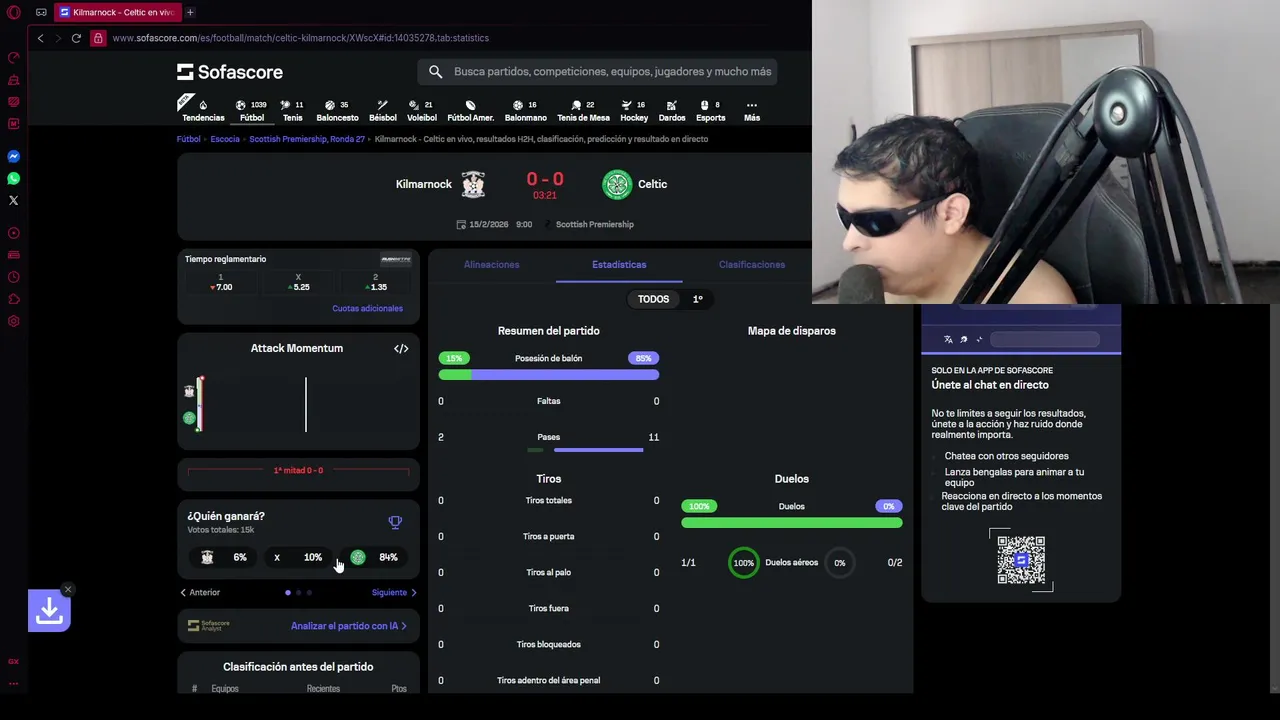The width and height of the screenshot is (1280, 720).
Task: Click Analizar el partido con IA
Action: click(x=348, y=626)
